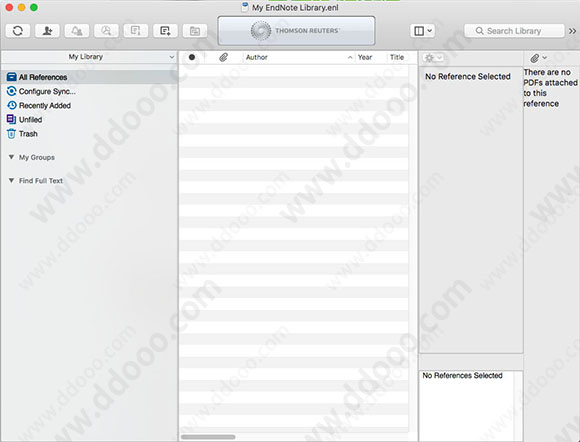Screen dimensions: 580x442
Task: Sort by attachment paperclip column
Action: point(223,57)
